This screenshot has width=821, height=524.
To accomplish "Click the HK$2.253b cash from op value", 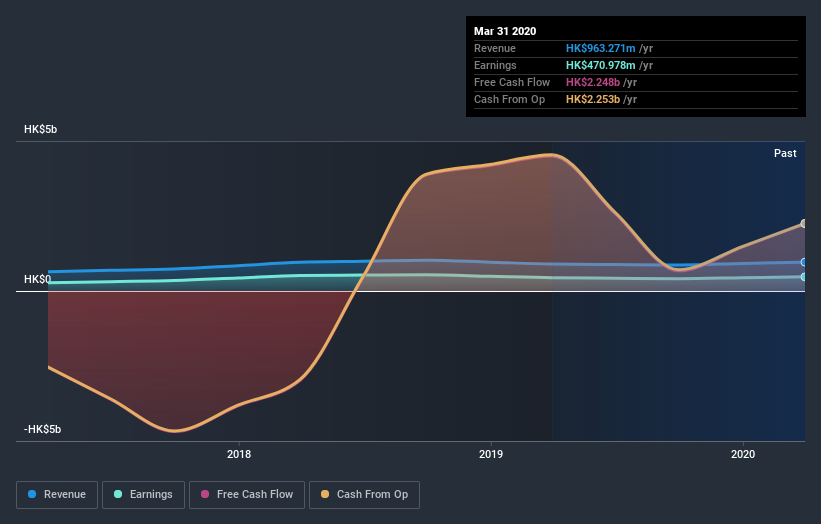I will tap(593, 99).
